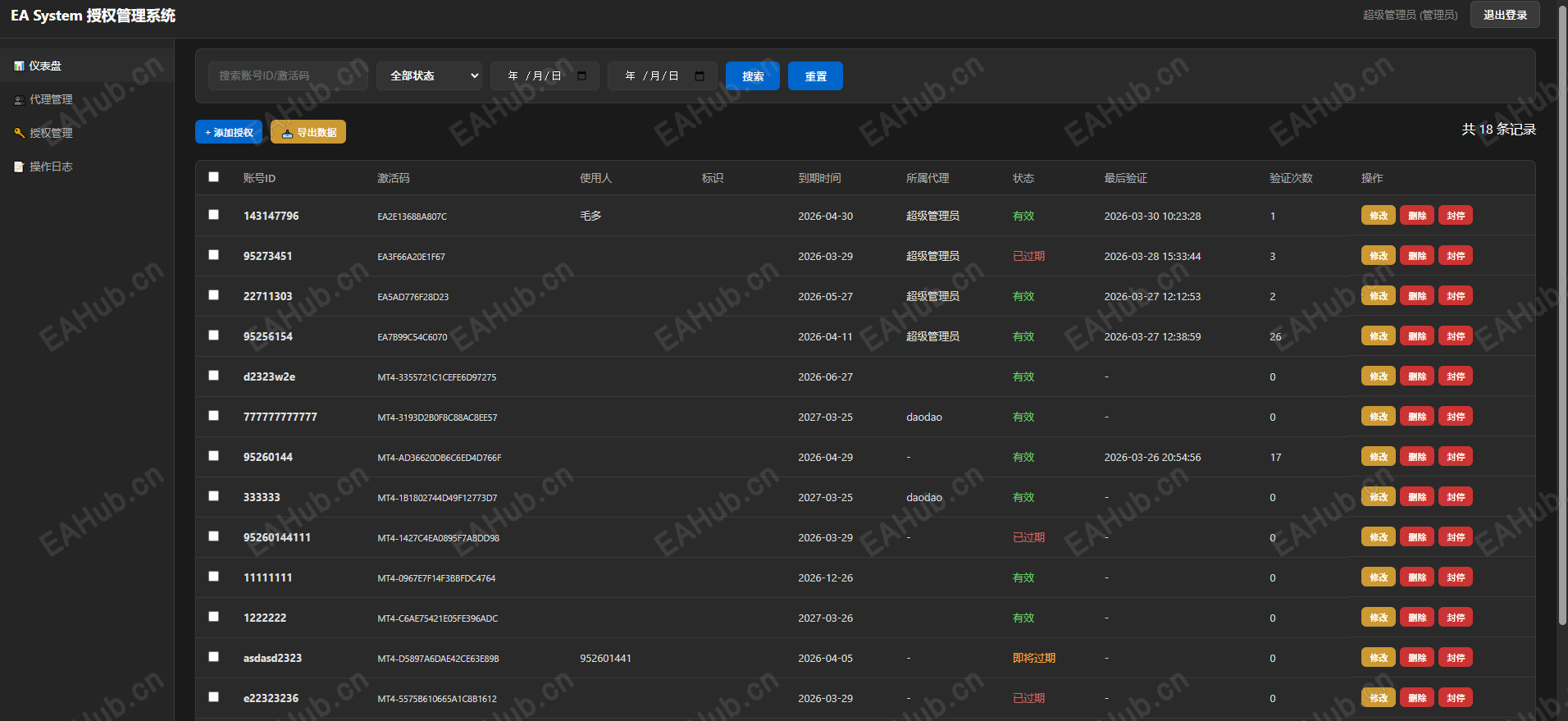The image size is (1568, 721).
Task: Click 删除 for account 95260144
Action: [x=1417, y=457]
